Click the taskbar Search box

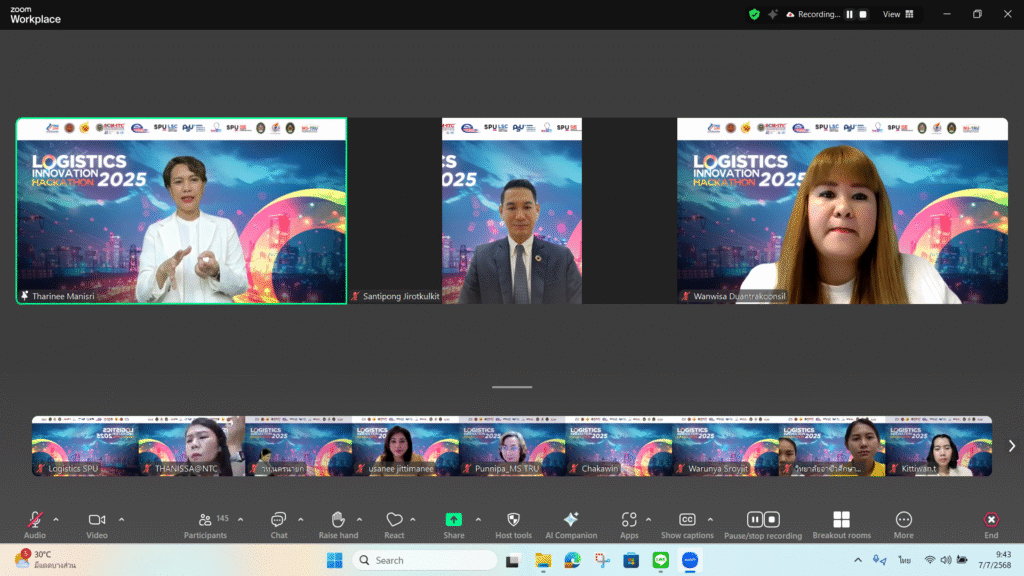click(x=424, y=560)
